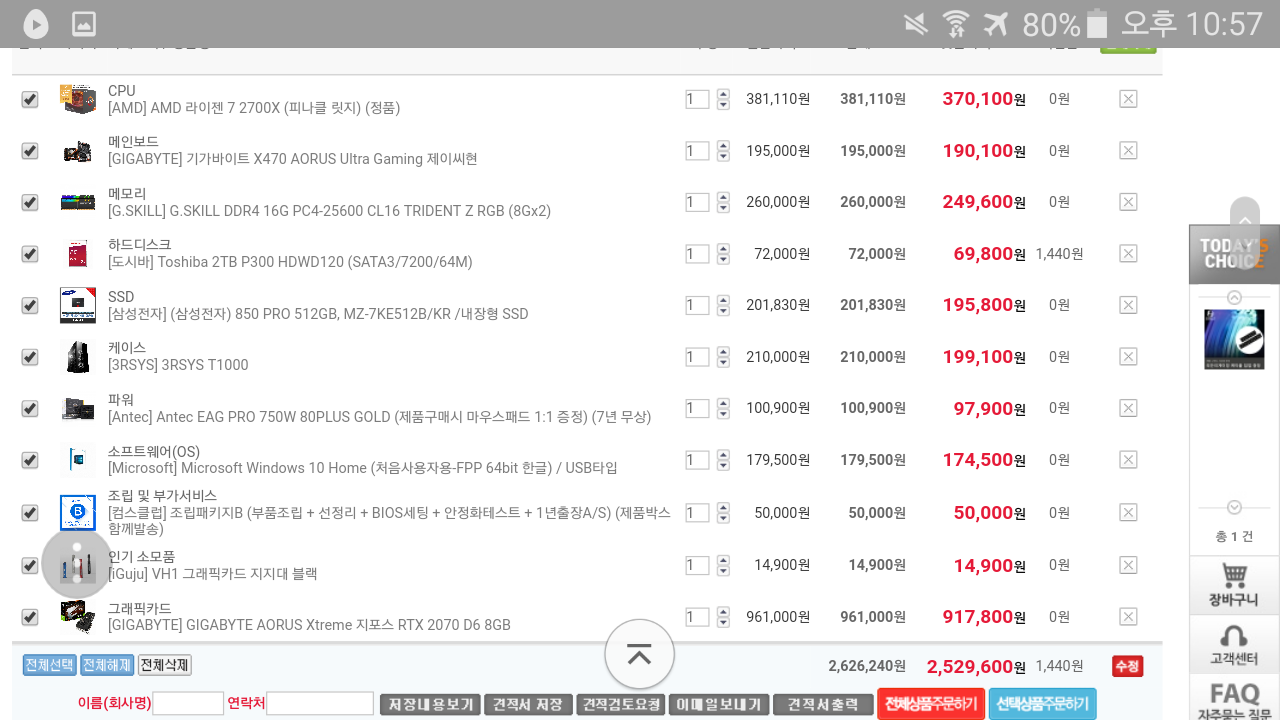
Task: Uncheck the 소프트웨어(OS) item checkbox
Action: click(30, 460)
